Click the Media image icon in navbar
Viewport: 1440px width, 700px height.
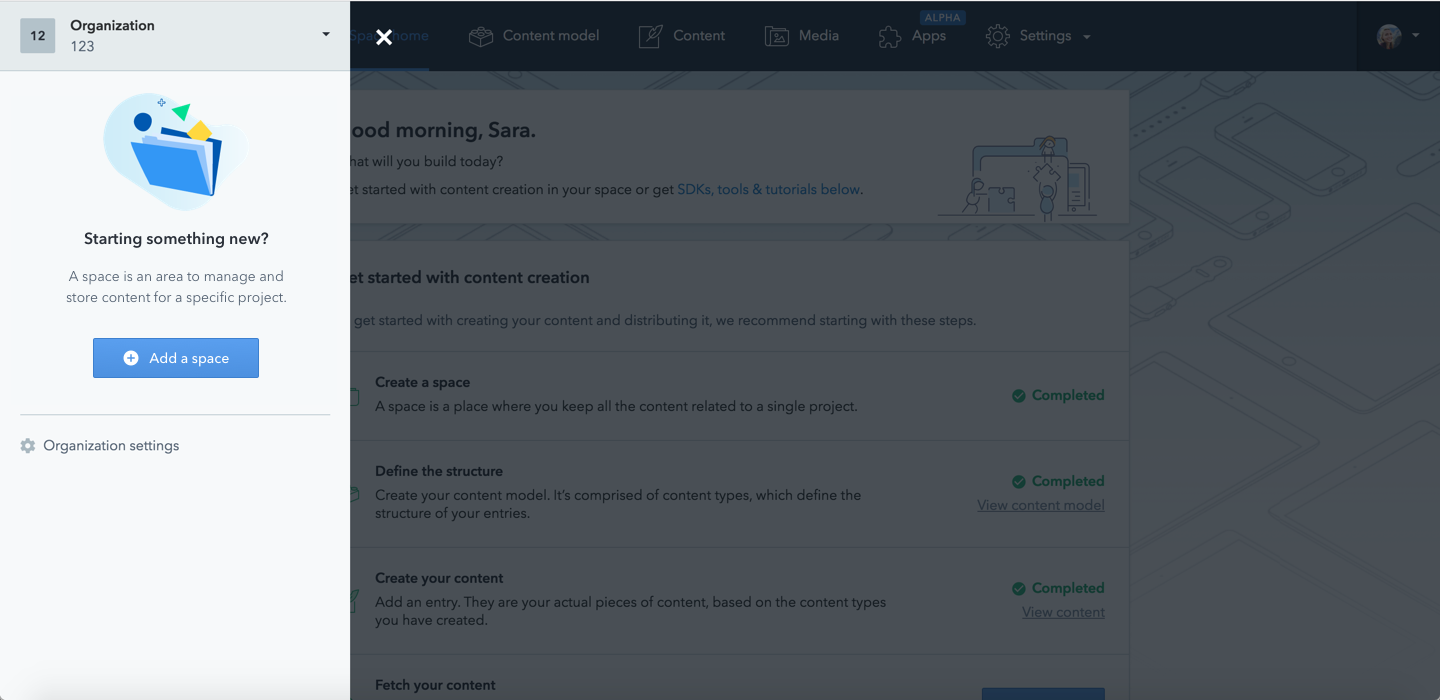(777, 36)
